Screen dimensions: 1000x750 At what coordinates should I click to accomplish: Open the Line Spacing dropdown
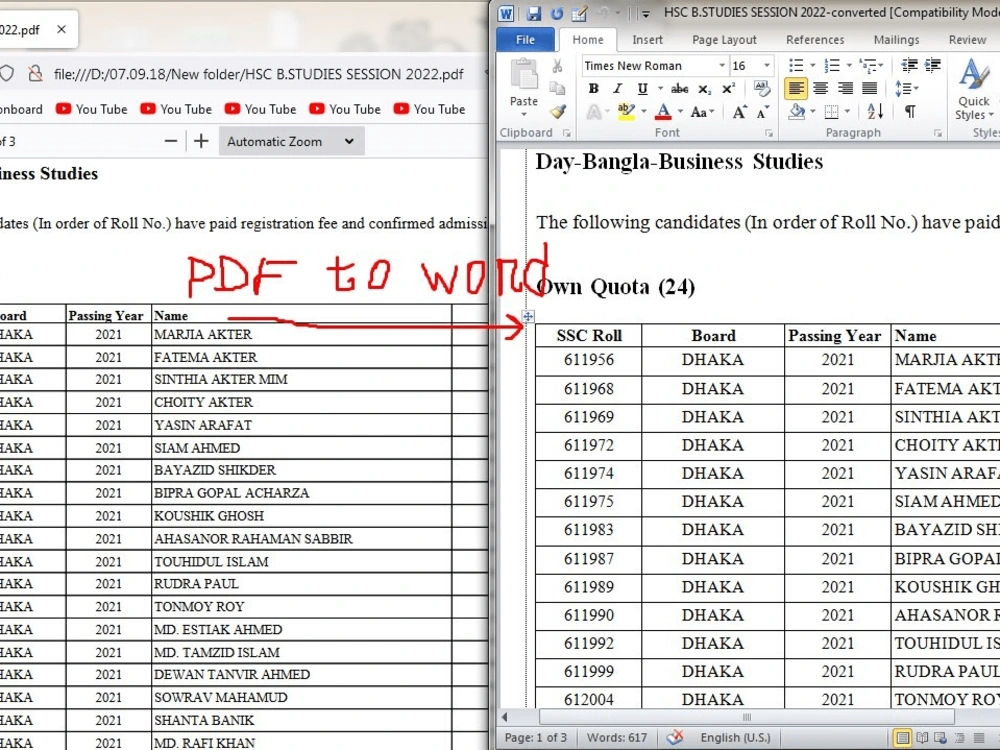[906, 89]
